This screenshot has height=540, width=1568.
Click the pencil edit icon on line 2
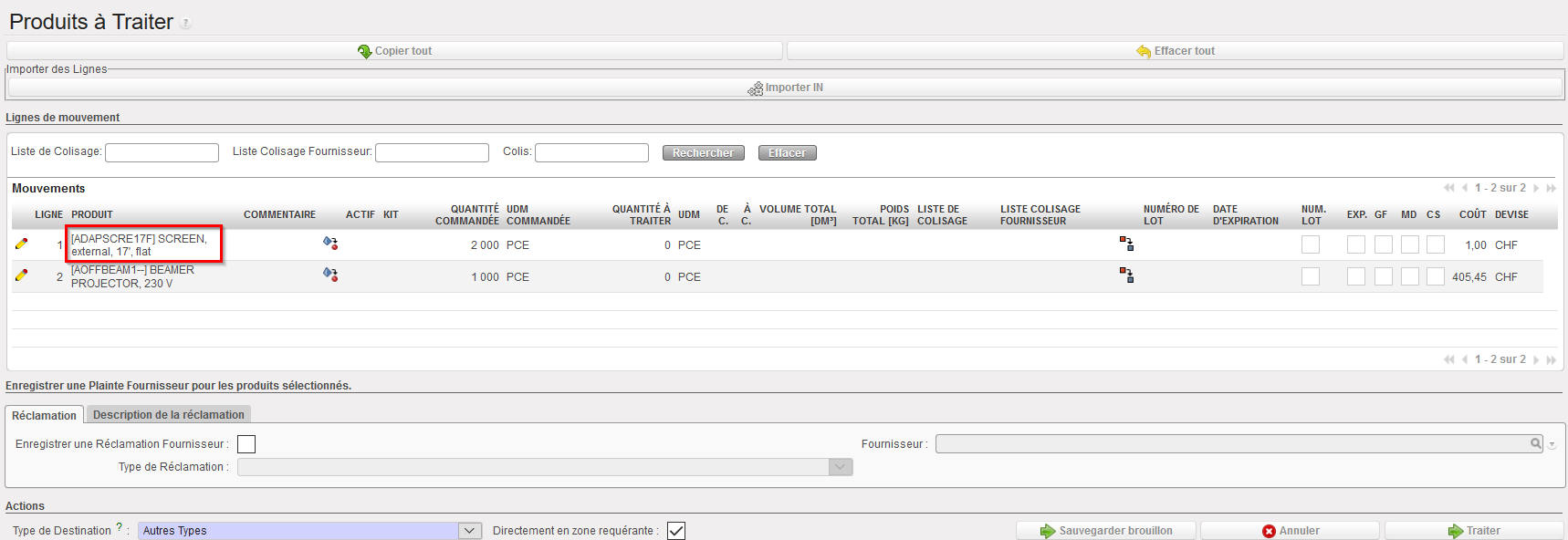22,275
